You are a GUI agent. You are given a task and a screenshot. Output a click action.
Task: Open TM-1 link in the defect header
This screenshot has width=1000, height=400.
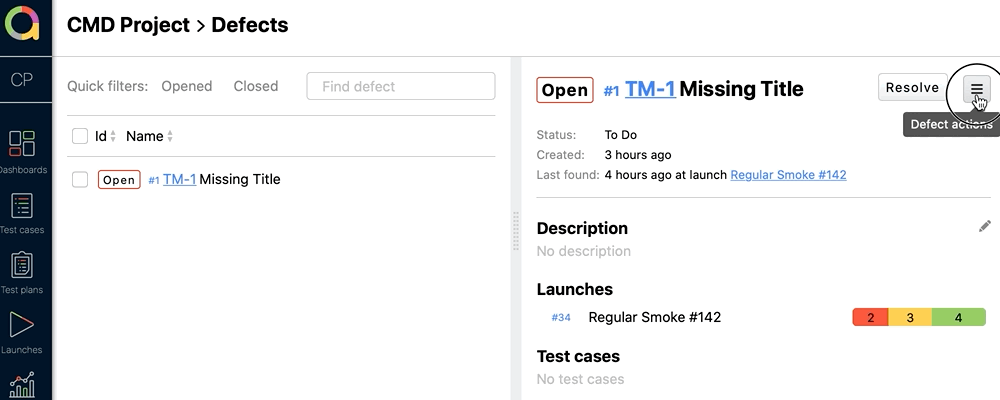(650, 89)
